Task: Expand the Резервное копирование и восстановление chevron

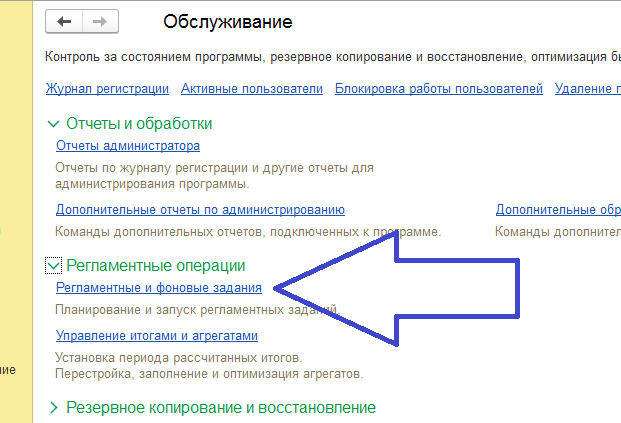Action: (x=53, y=408)
